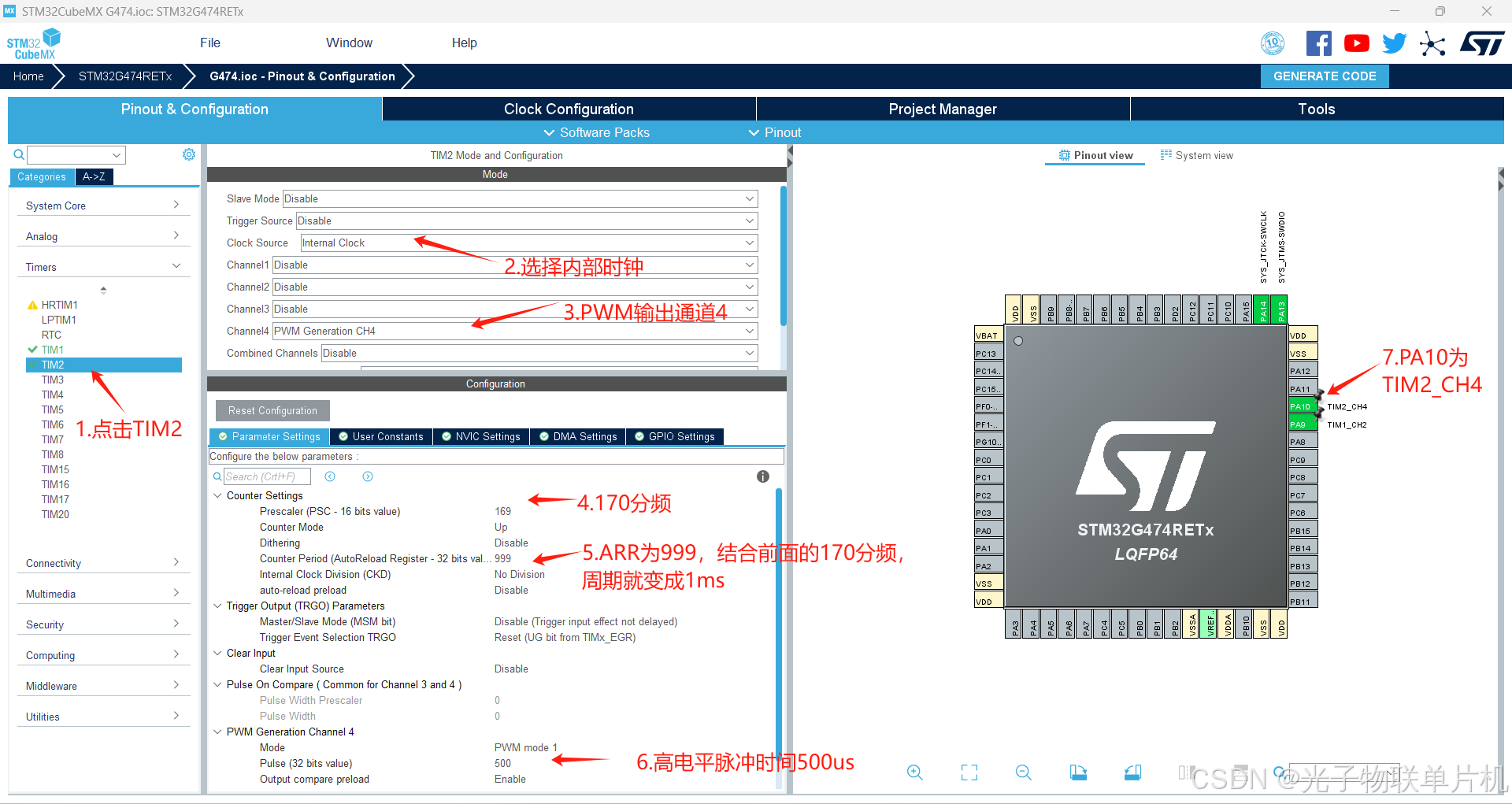Open the Facebook icon link
The width and height of the screenshot is (1512, 804).
(1318, 43)
